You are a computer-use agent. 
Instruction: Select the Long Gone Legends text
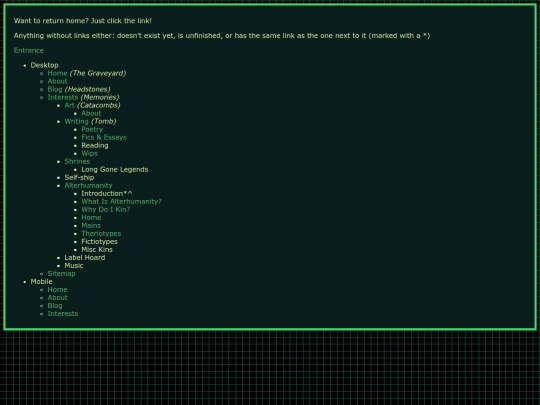click(x=115, y=169)
